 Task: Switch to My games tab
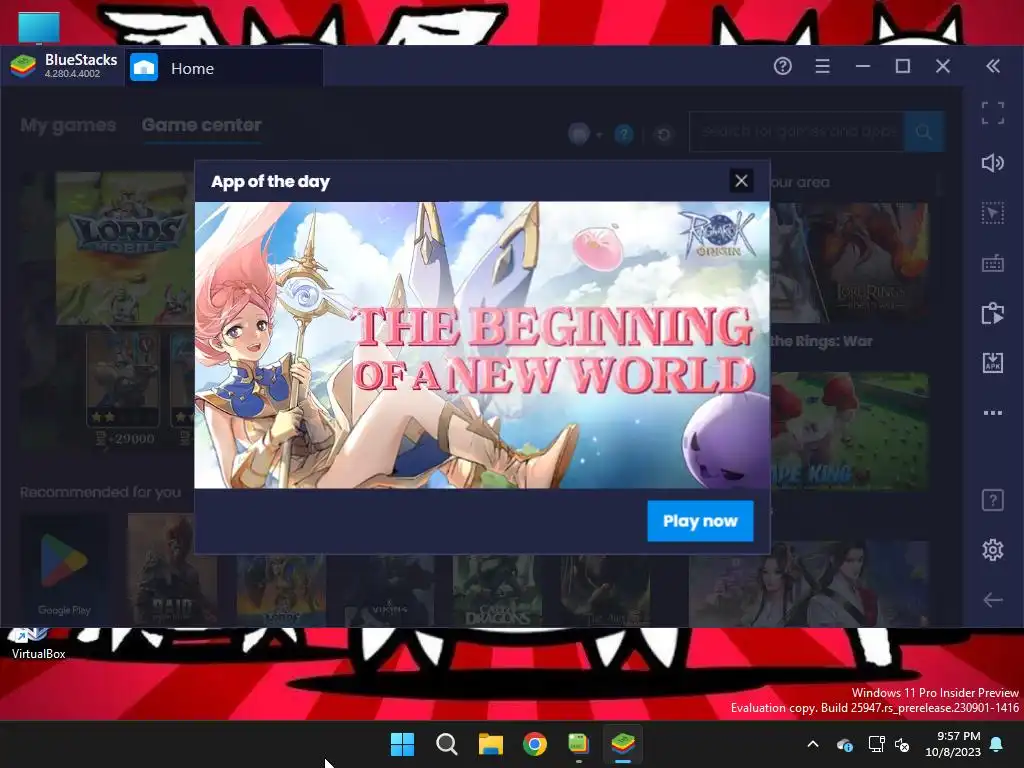(x=68, y=125)
